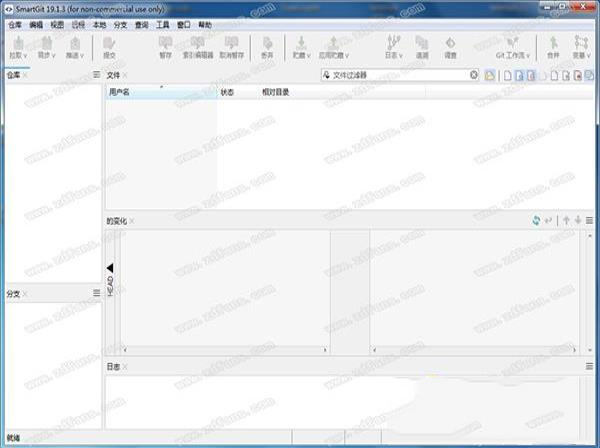The width and height of the screenshot is (600, 448).
Task: Click the 暂存 (Stage) toolbar icon
Action: [165, 46]
